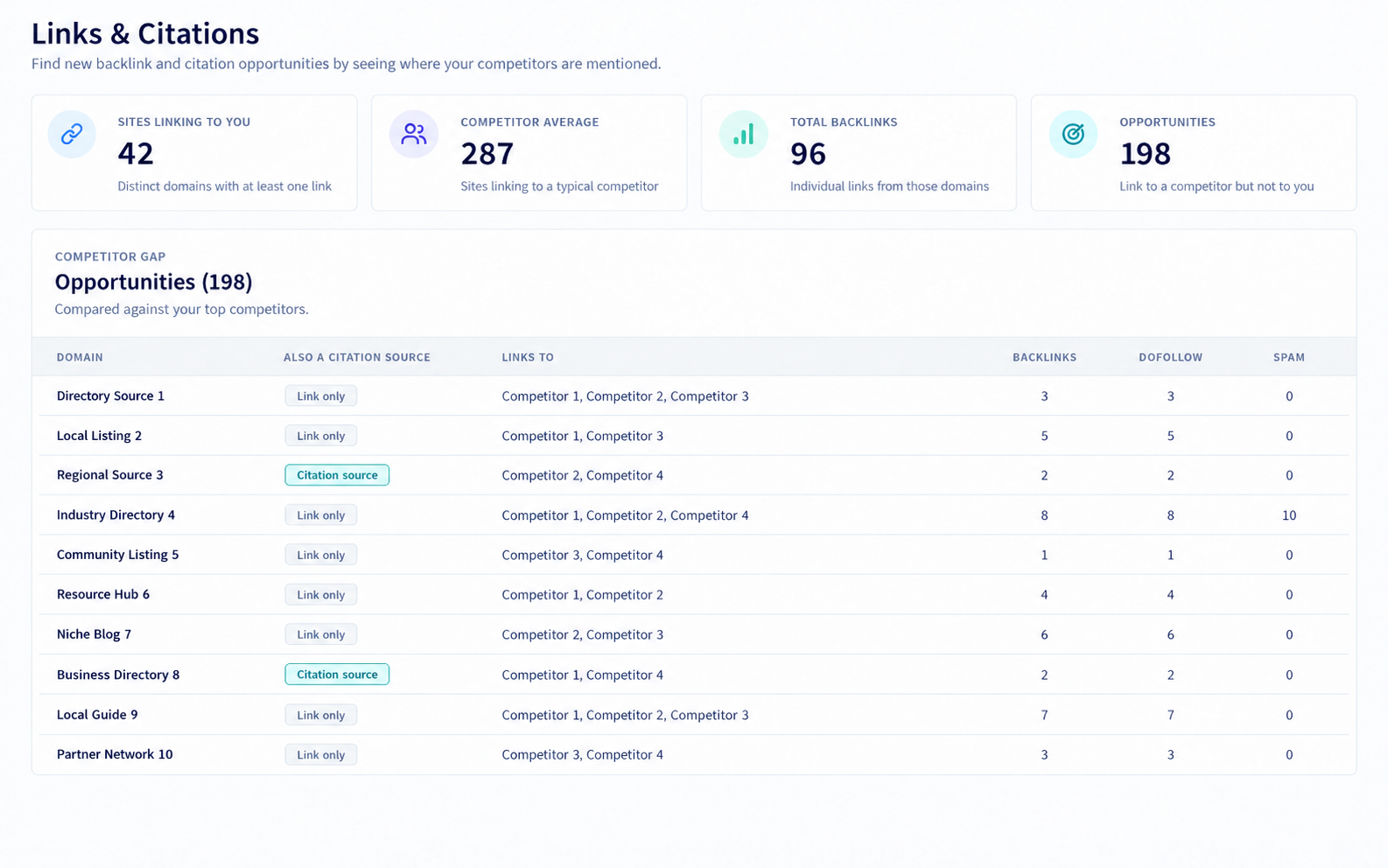Screen dimensions: 1388x868
Task: Click the Competitor Average value 287
Action: click(x=487, y=154)
